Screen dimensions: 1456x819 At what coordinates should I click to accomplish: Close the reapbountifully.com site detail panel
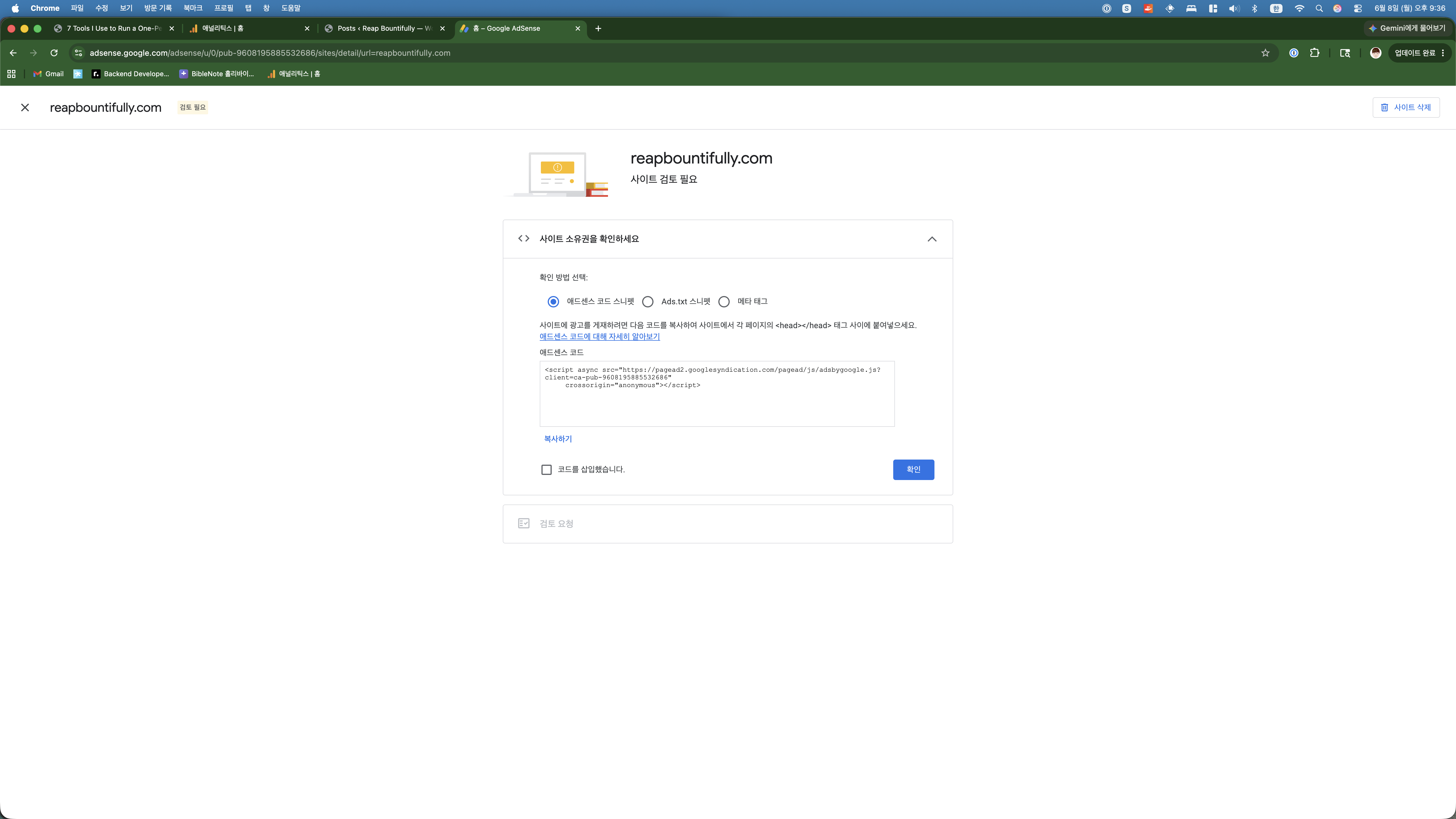click(x=25, y=107)
